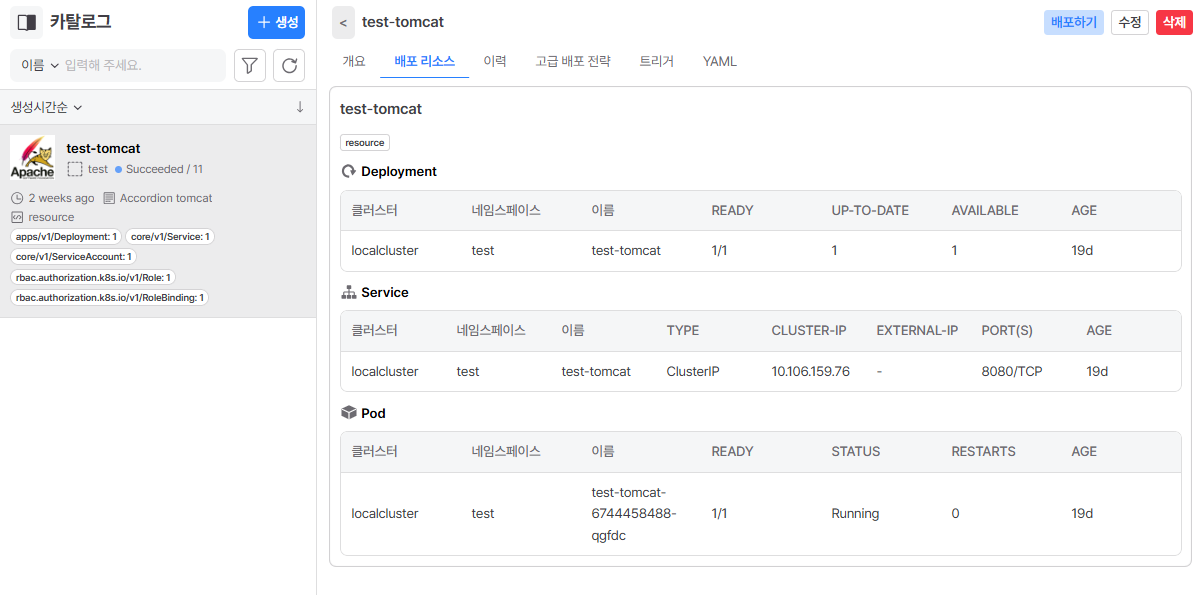Go back with the < button
This screenshot has height=595, width=1200.
343,22
